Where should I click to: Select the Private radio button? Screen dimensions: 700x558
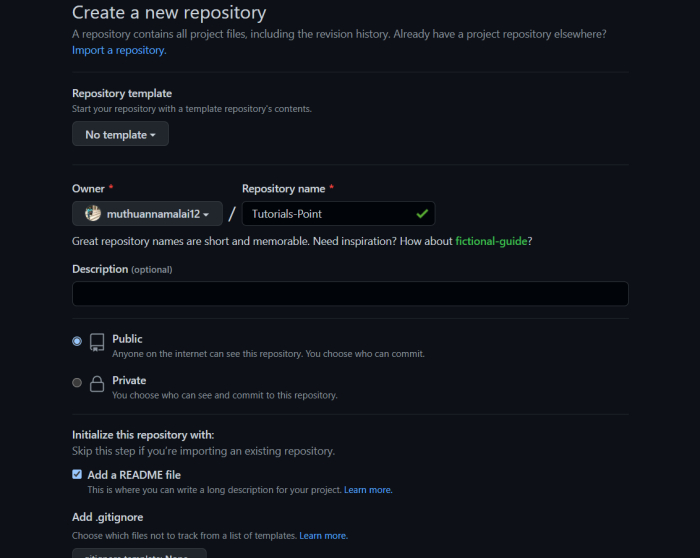[77, 382]
